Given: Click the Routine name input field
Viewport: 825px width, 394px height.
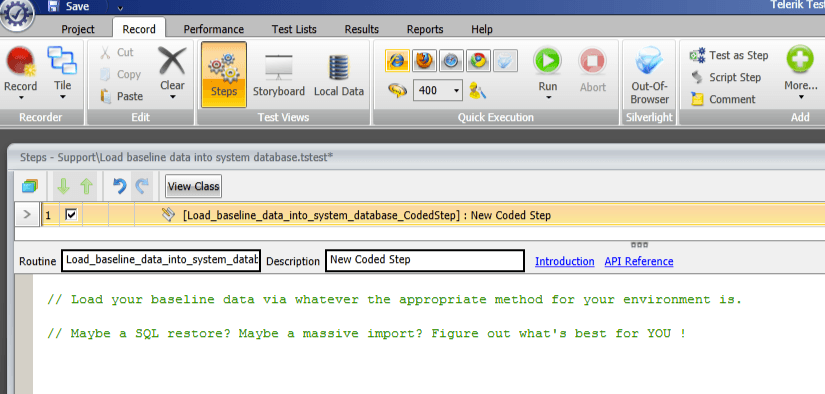Looking at the screenshot, I should (x=161, y=260).
